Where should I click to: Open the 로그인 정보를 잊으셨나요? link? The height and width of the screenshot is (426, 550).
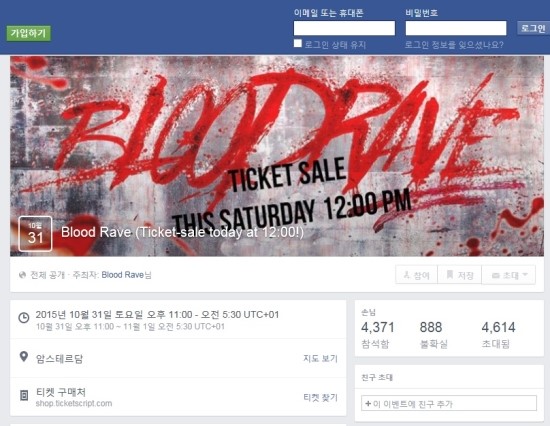tap(454, 45)
